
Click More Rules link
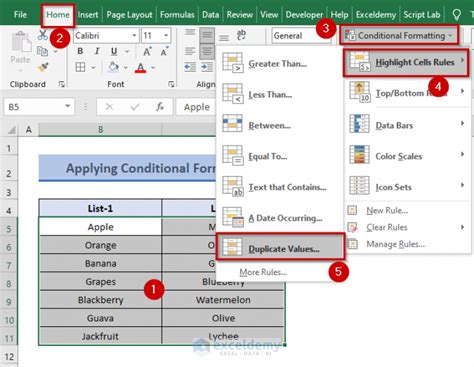pyautogui.click(x=263, y=272)
